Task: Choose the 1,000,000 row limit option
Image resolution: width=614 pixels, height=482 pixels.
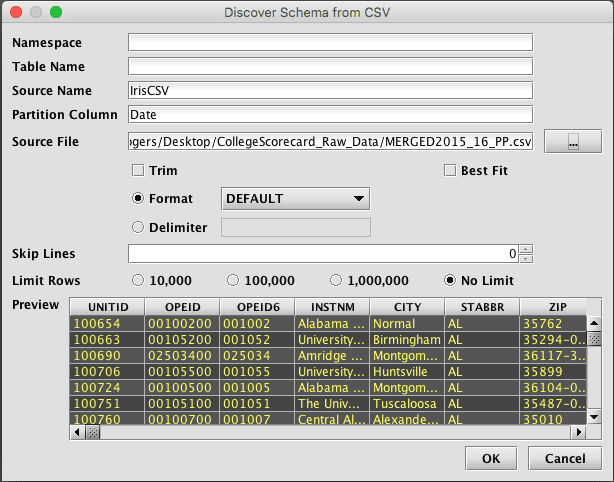Action: pyautogui.click(x=336, y=280)
